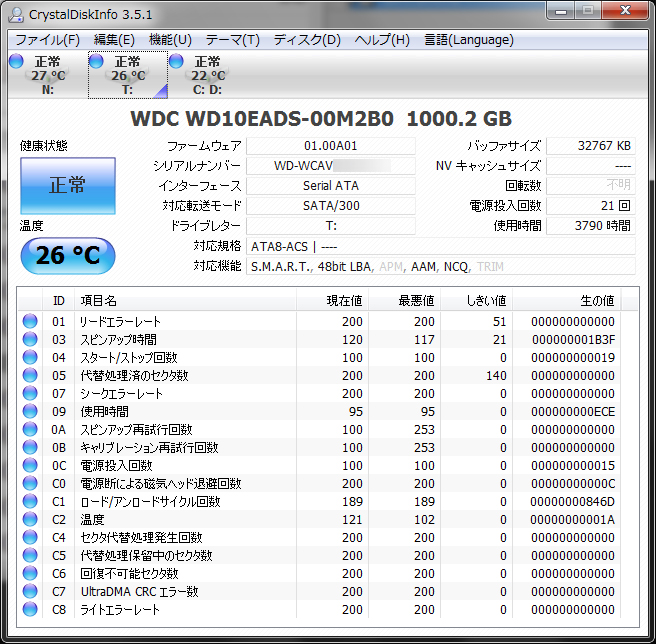Click raw value 000000001B3F
The width and height of the screenshot is (656, 644).
click(x=574, y=339)
